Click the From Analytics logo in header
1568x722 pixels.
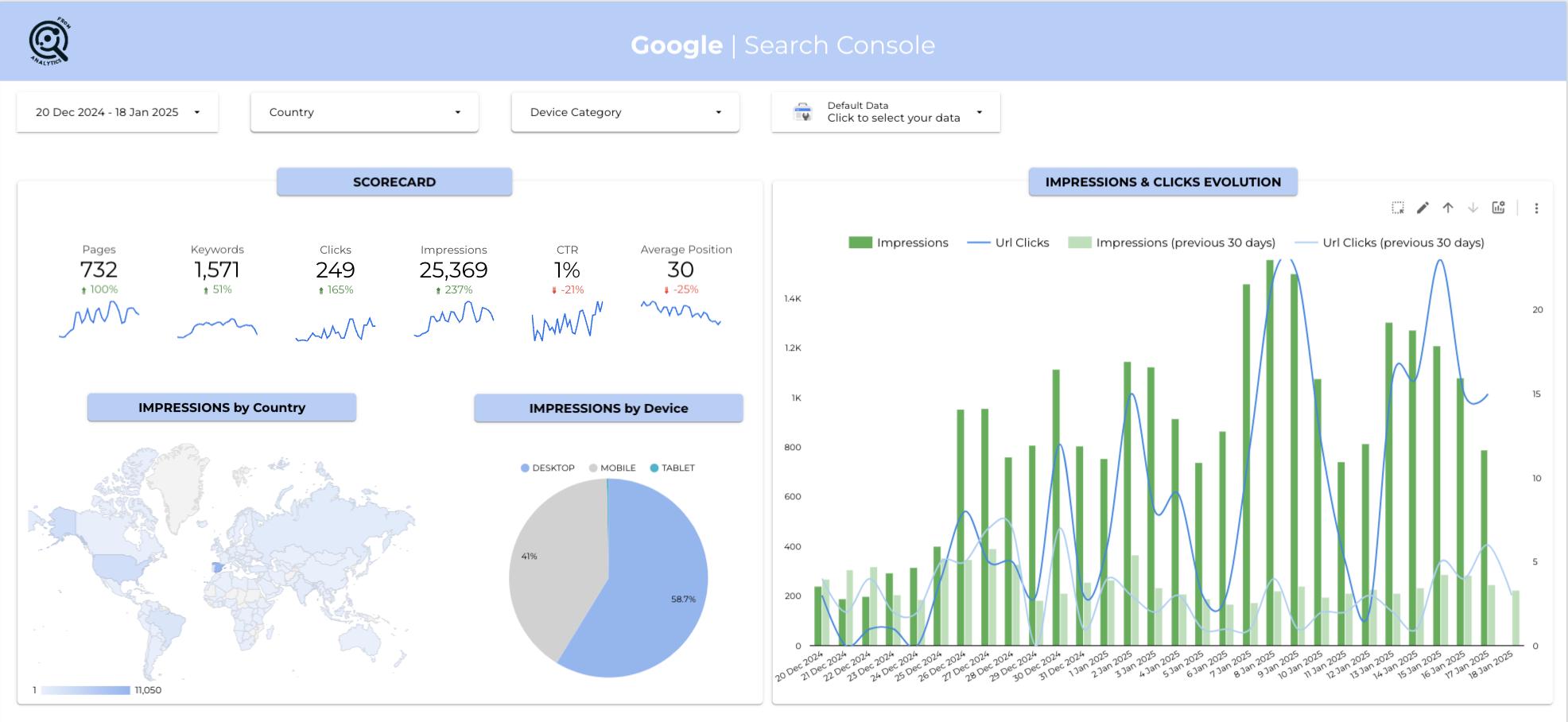point(50,41)
